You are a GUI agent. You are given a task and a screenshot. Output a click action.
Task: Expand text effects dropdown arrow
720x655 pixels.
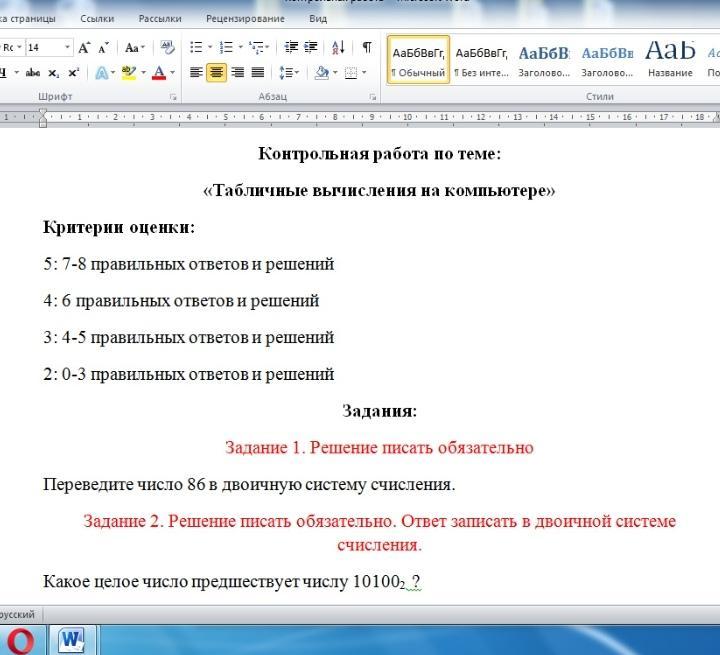pyautogui.click(x=113, y=73)
